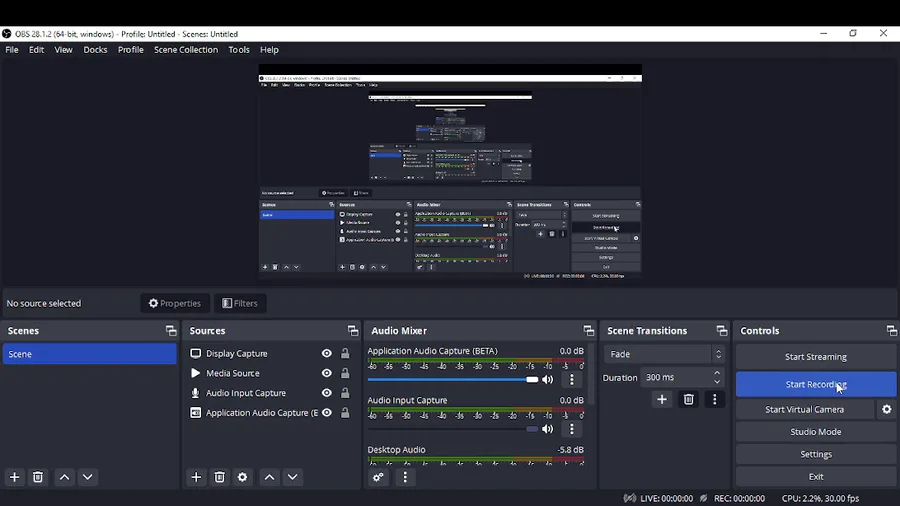900x506 pixels.
Task: Click Start Streaming button
Action: click(816, 356)
